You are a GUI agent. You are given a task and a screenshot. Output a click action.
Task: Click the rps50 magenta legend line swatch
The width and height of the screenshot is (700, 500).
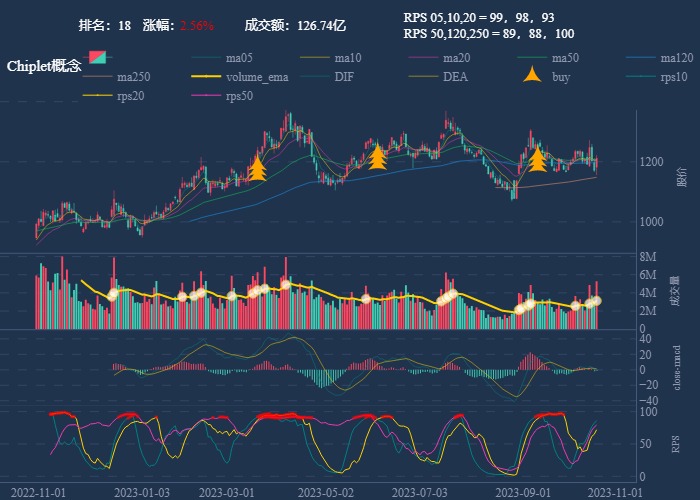pos(206,96)
